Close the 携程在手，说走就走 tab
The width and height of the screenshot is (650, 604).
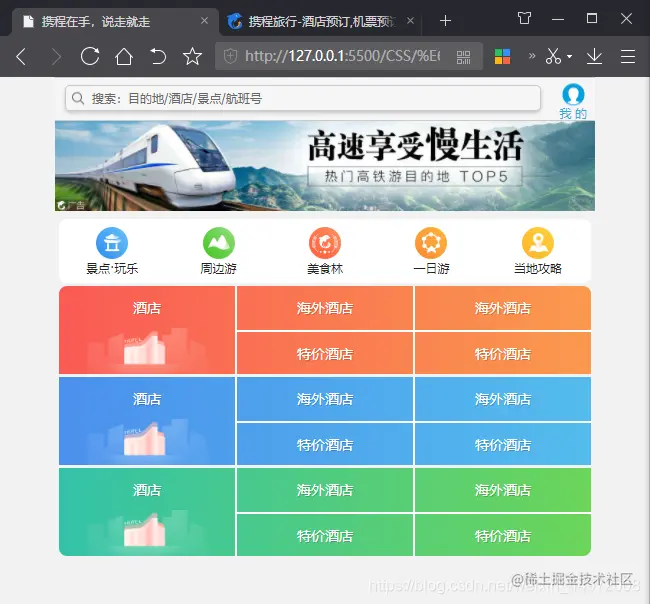204,21
